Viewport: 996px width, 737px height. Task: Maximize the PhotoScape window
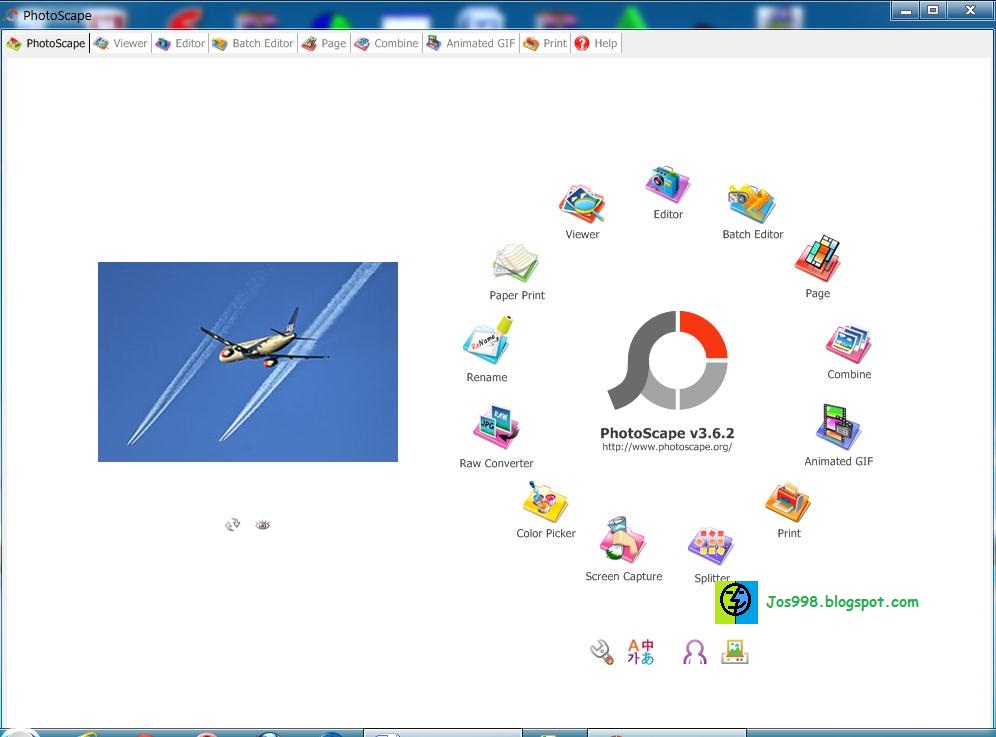coord(933,10)
